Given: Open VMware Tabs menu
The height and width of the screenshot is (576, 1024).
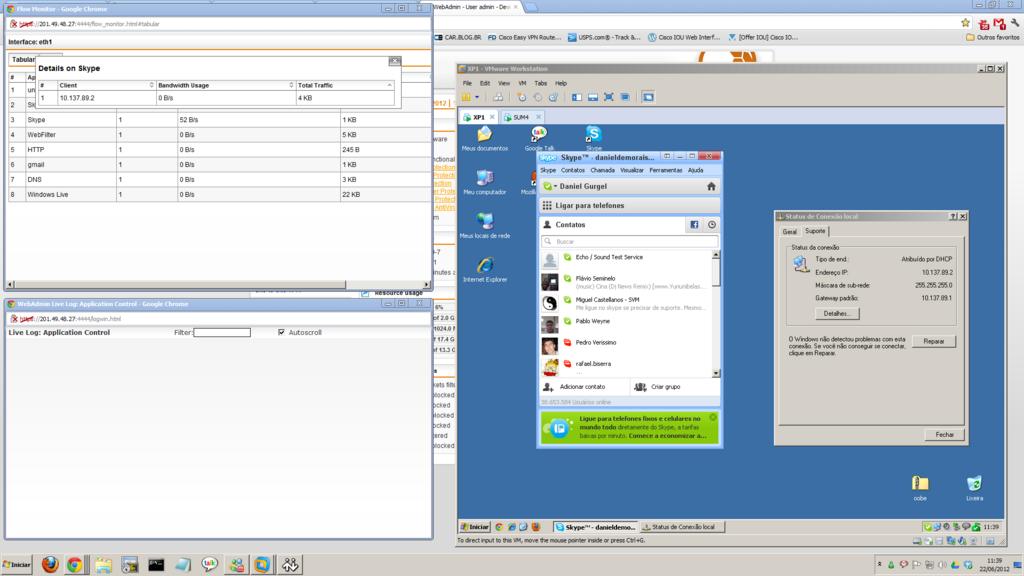Looking at the screenshot, I should coord(540,84).
